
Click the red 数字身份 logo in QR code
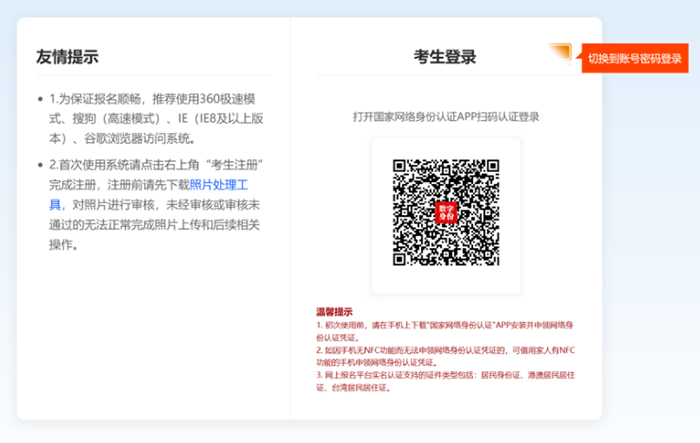[446, 211]
